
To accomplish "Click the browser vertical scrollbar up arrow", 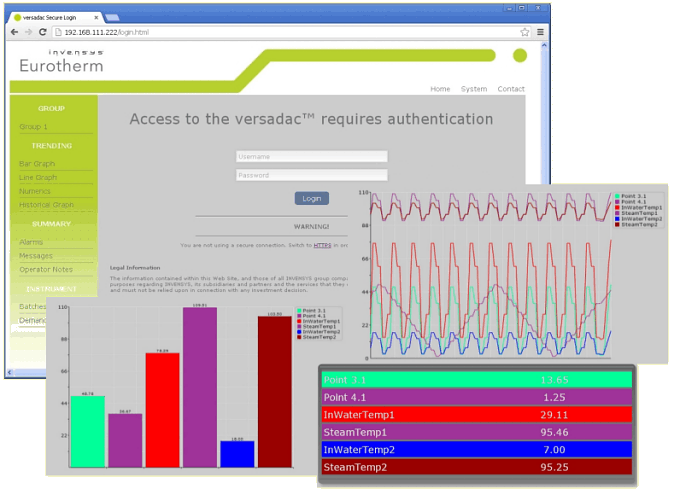I will click(x=544, y=45).
